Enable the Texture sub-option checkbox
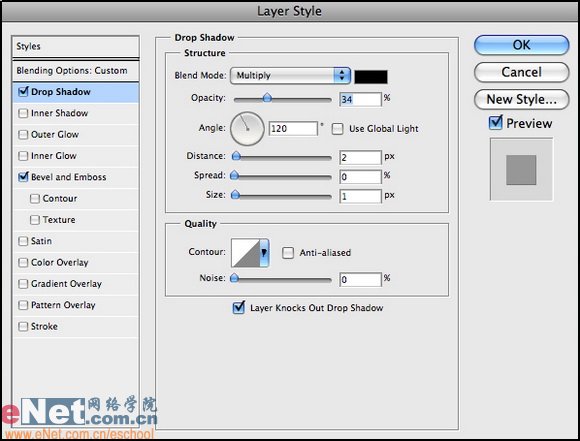This screenshot has height=441, width=580. click(35, 220)
